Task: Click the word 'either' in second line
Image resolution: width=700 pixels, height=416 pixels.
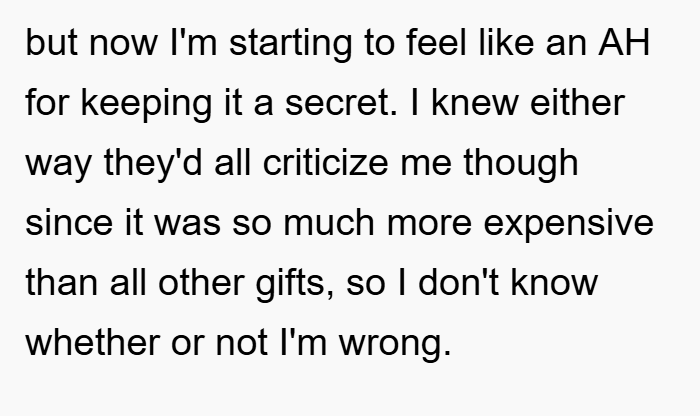Action: click(577, 102)
